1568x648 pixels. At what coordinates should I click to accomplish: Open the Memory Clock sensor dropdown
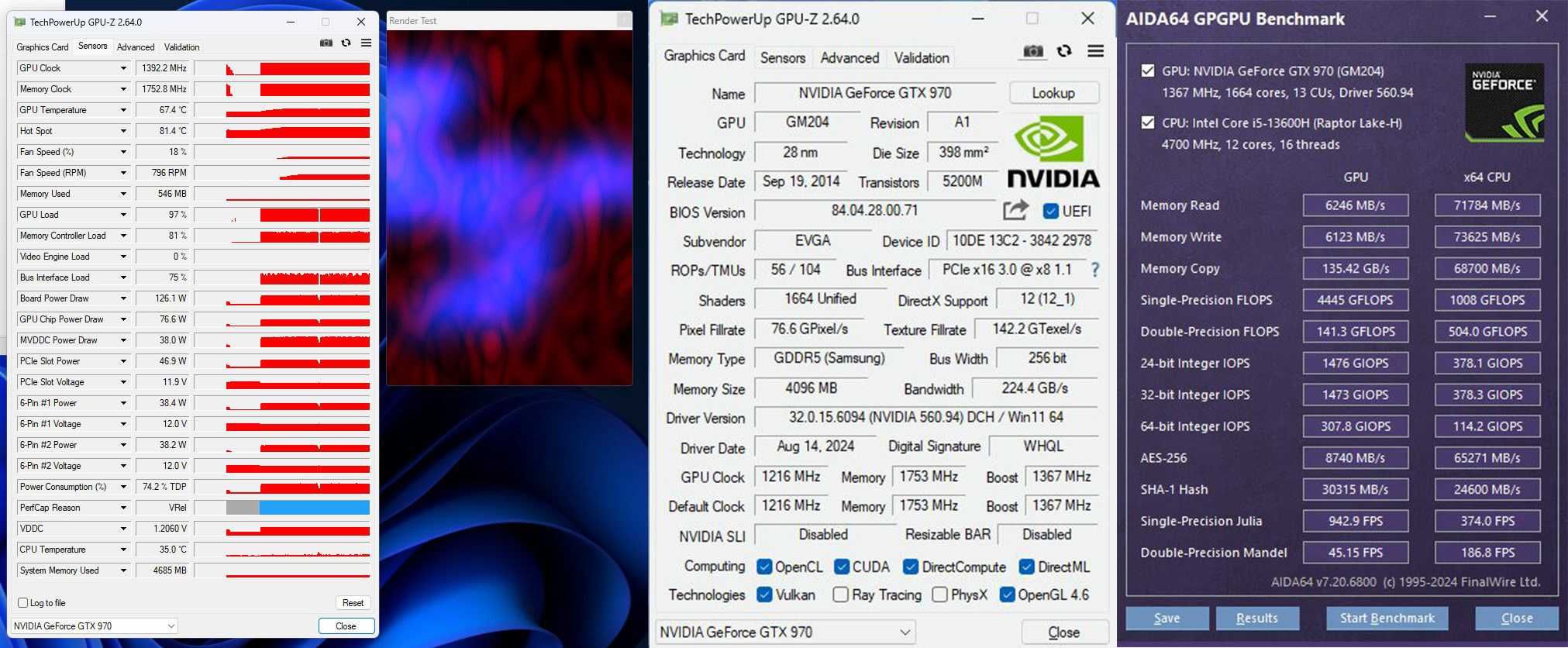(123, 89)
